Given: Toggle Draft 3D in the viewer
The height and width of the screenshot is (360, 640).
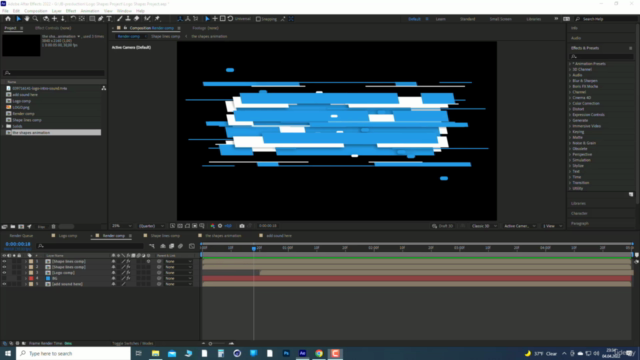Looking at the screenshot, I should [442, 226].
